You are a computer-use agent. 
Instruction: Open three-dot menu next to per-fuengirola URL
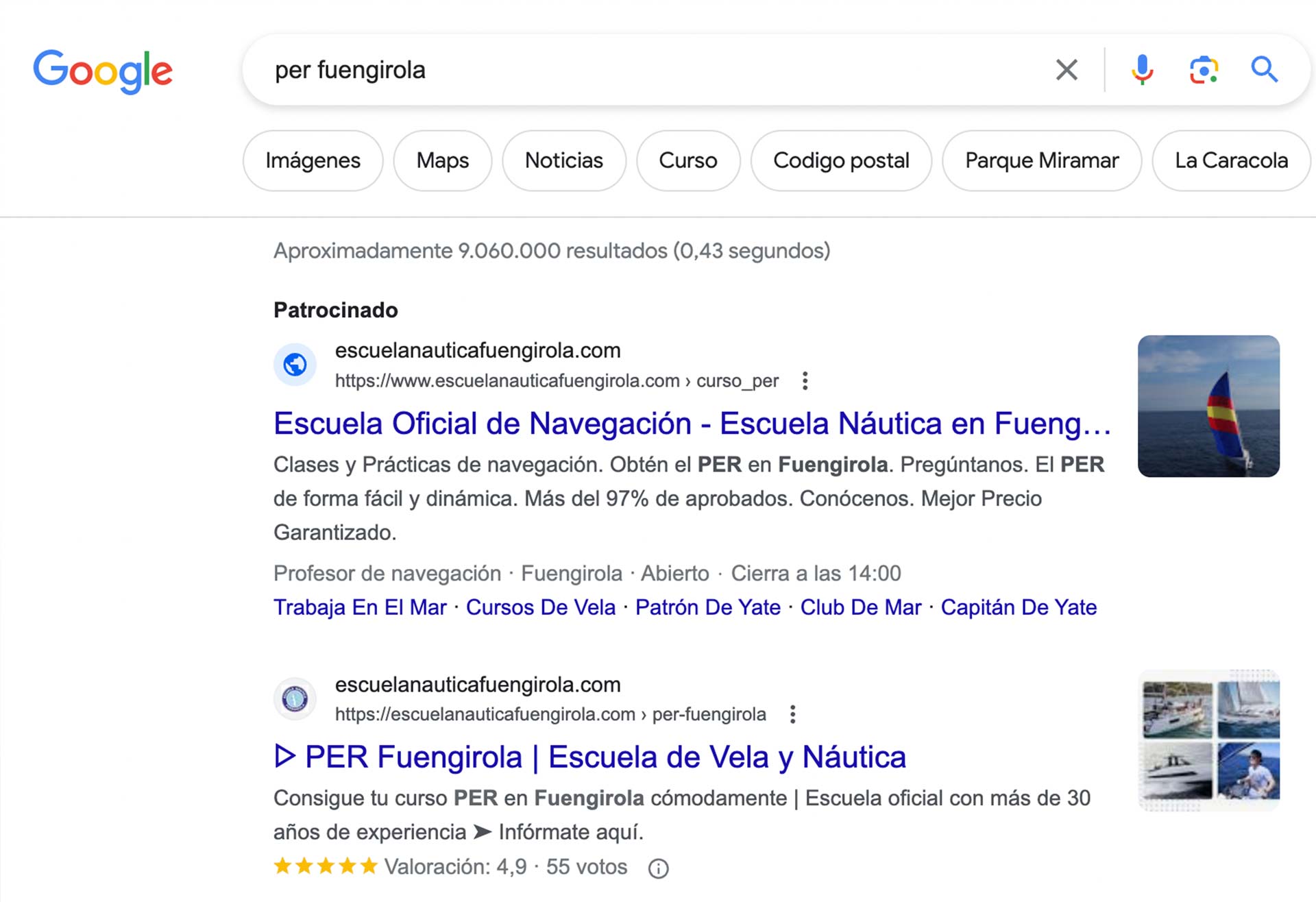[x=793, y=715]
